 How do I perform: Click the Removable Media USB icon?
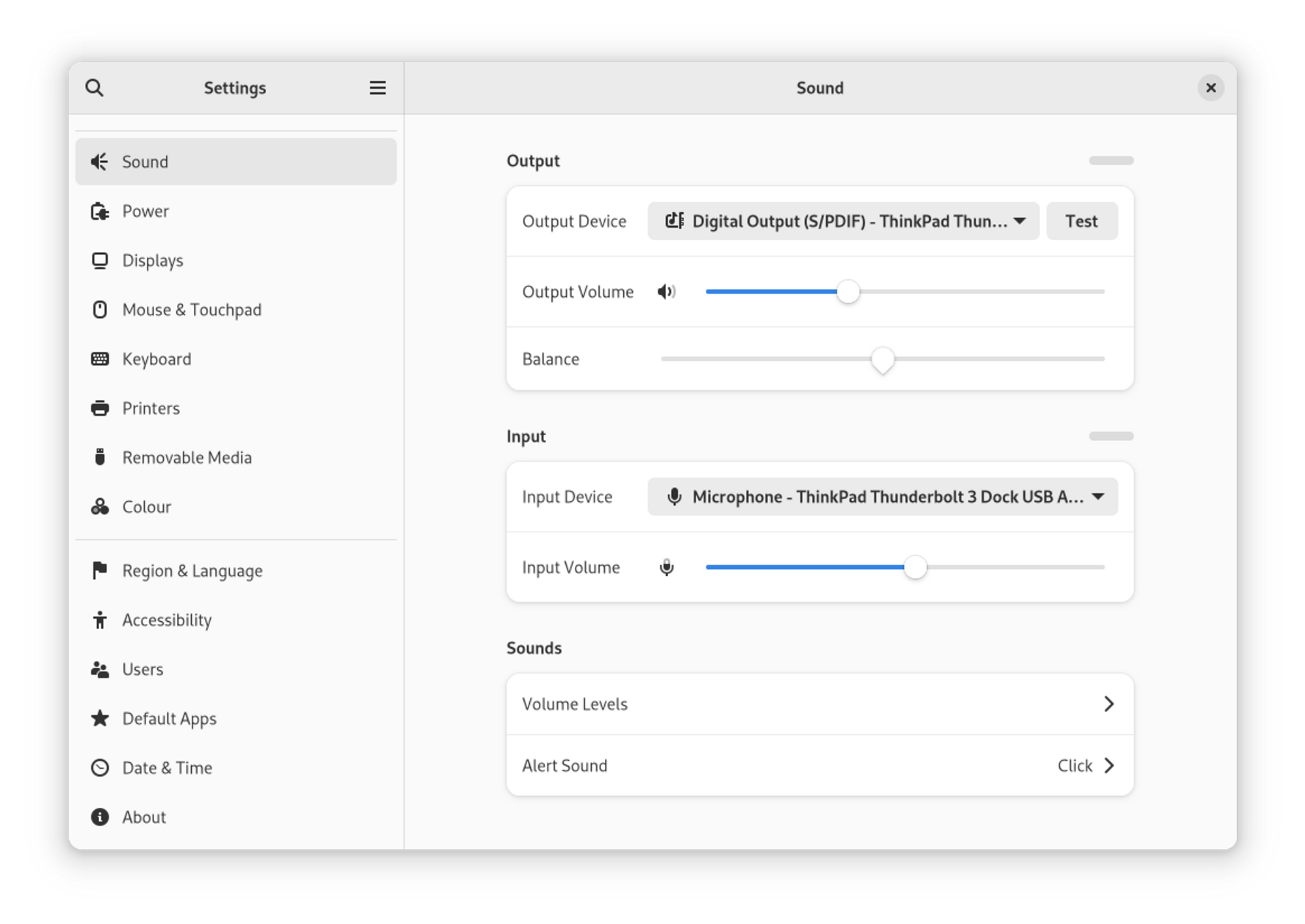[x=99, y=457]
